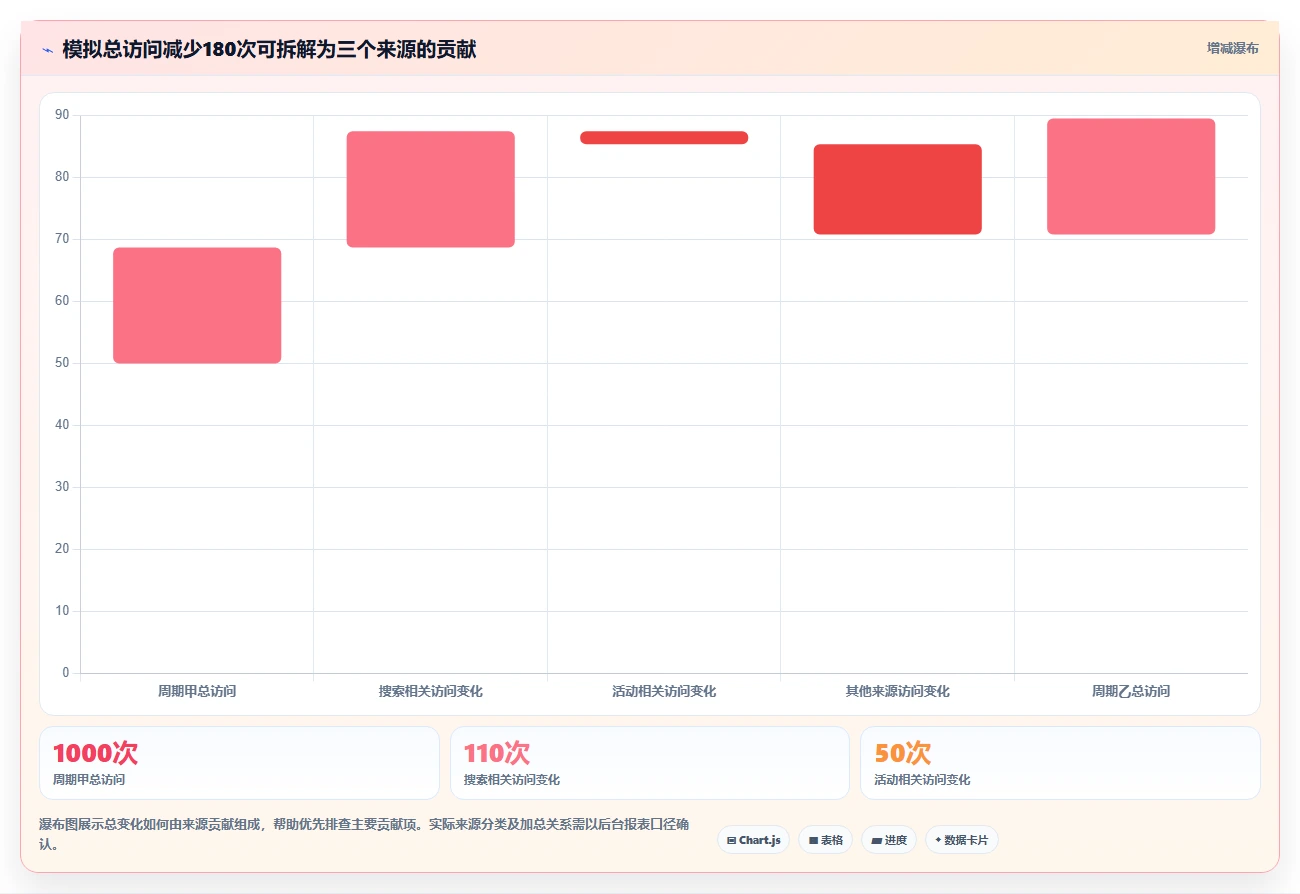Click the x-axis label 其他来源访问变化

coord(898,691)
